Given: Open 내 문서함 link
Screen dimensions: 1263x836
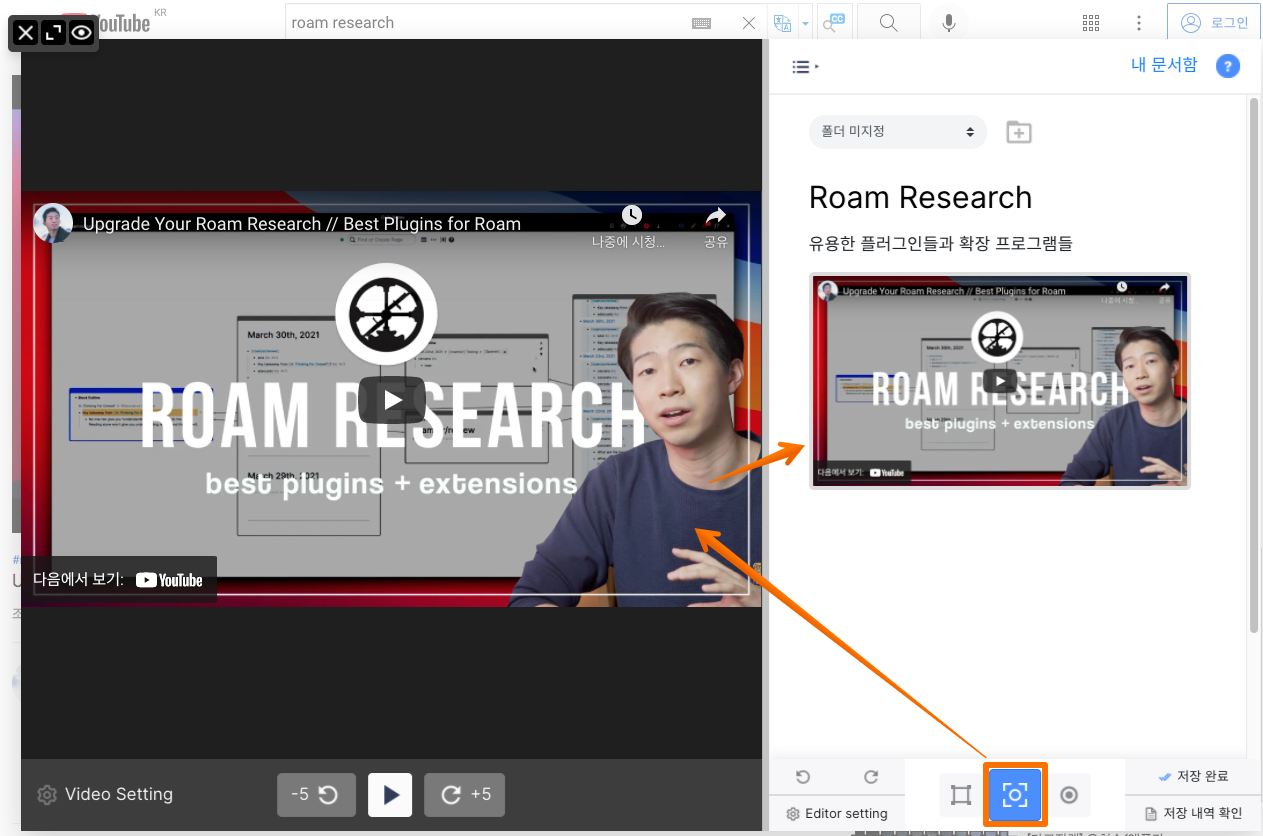Looking at the screenshot, I should 1164,65.
